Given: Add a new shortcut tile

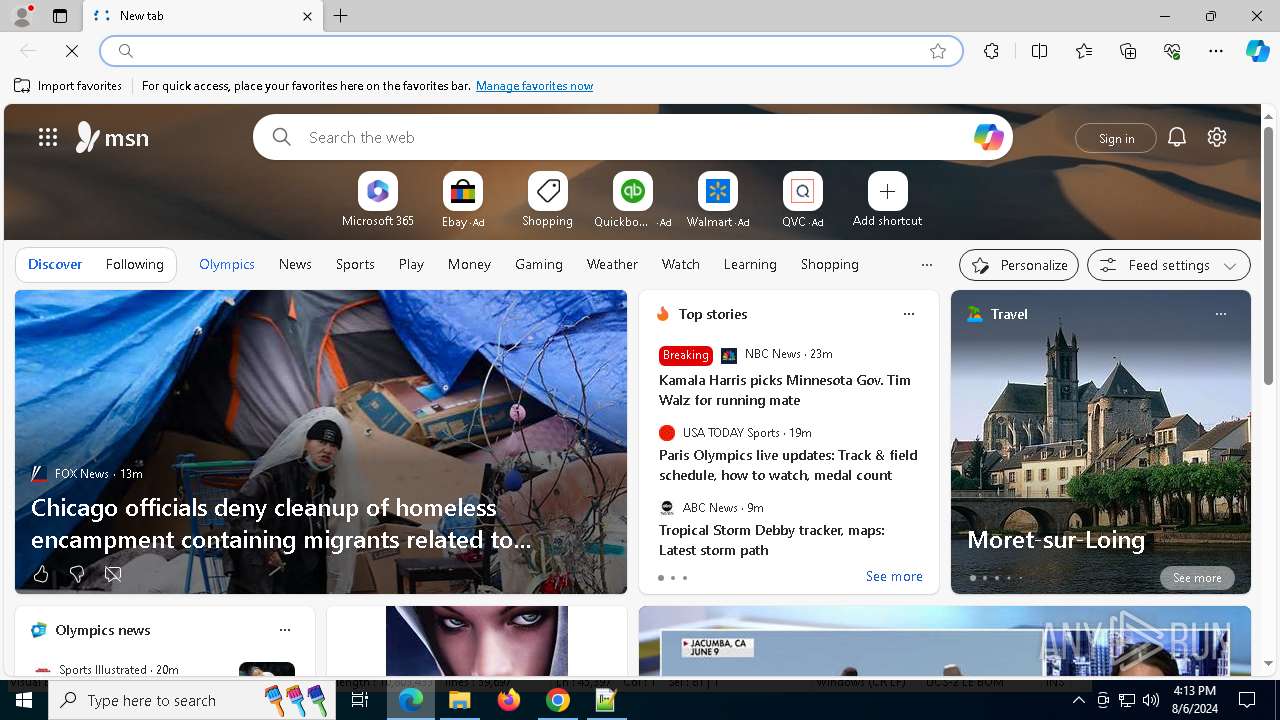Looking at the screenshot, I should click(x=887, y=200).
